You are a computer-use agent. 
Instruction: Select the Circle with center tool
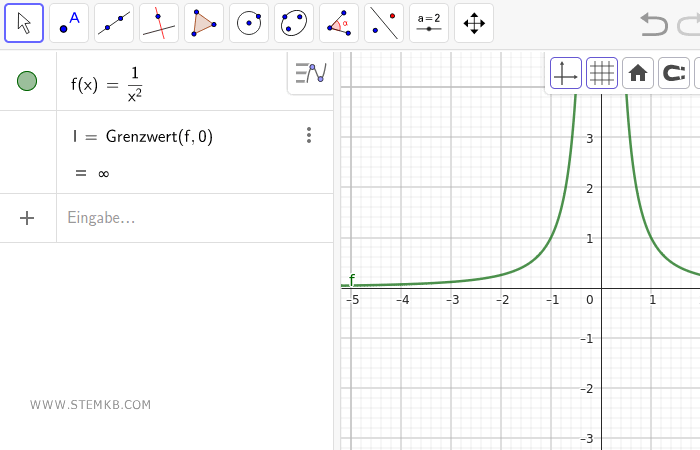point(249,23)
